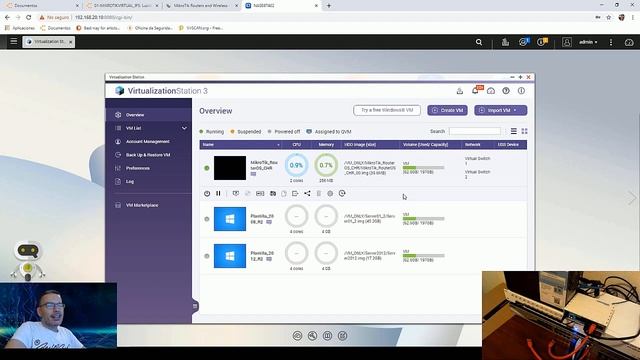Open the about info icon
The width and height of the screenshot is (640, 360).
pos(522,91)
